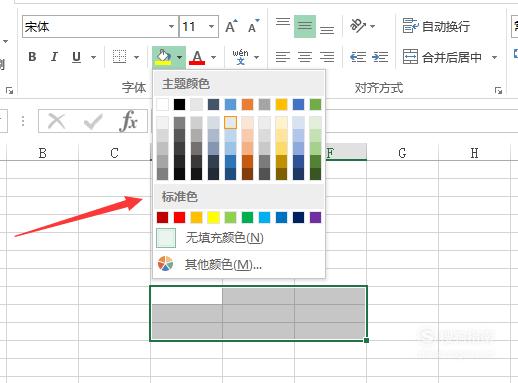Open the phonetic guide dropdown arrow
Screen dimensions: 518x383
tap(257, 57)
